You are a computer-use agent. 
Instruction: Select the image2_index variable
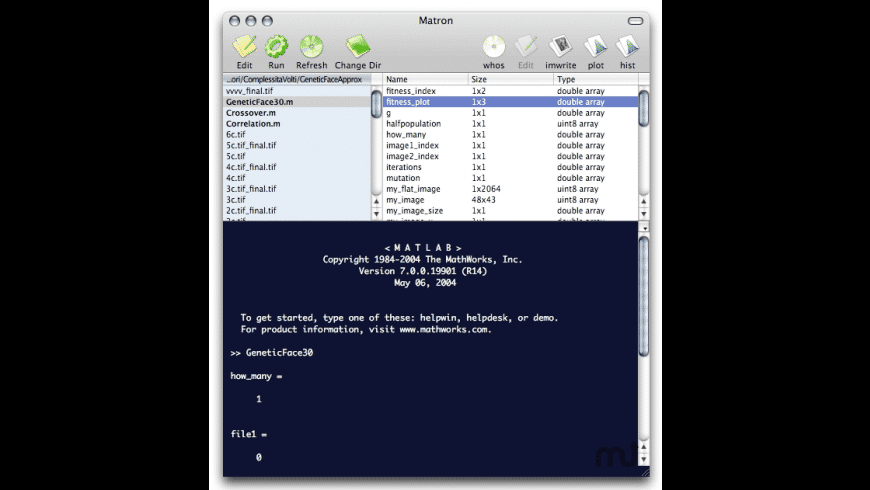[x=510, y=156]
